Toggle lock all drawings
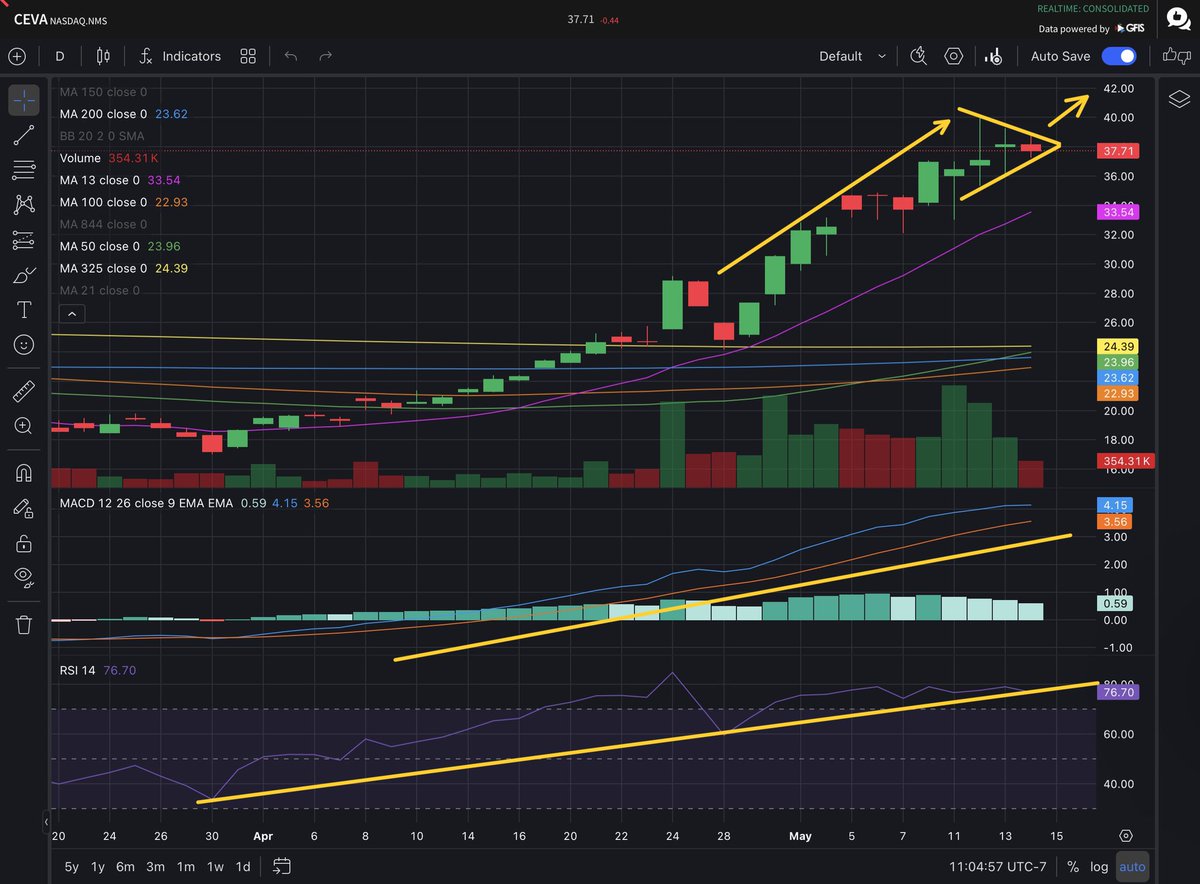 click(x=24, y=543)
